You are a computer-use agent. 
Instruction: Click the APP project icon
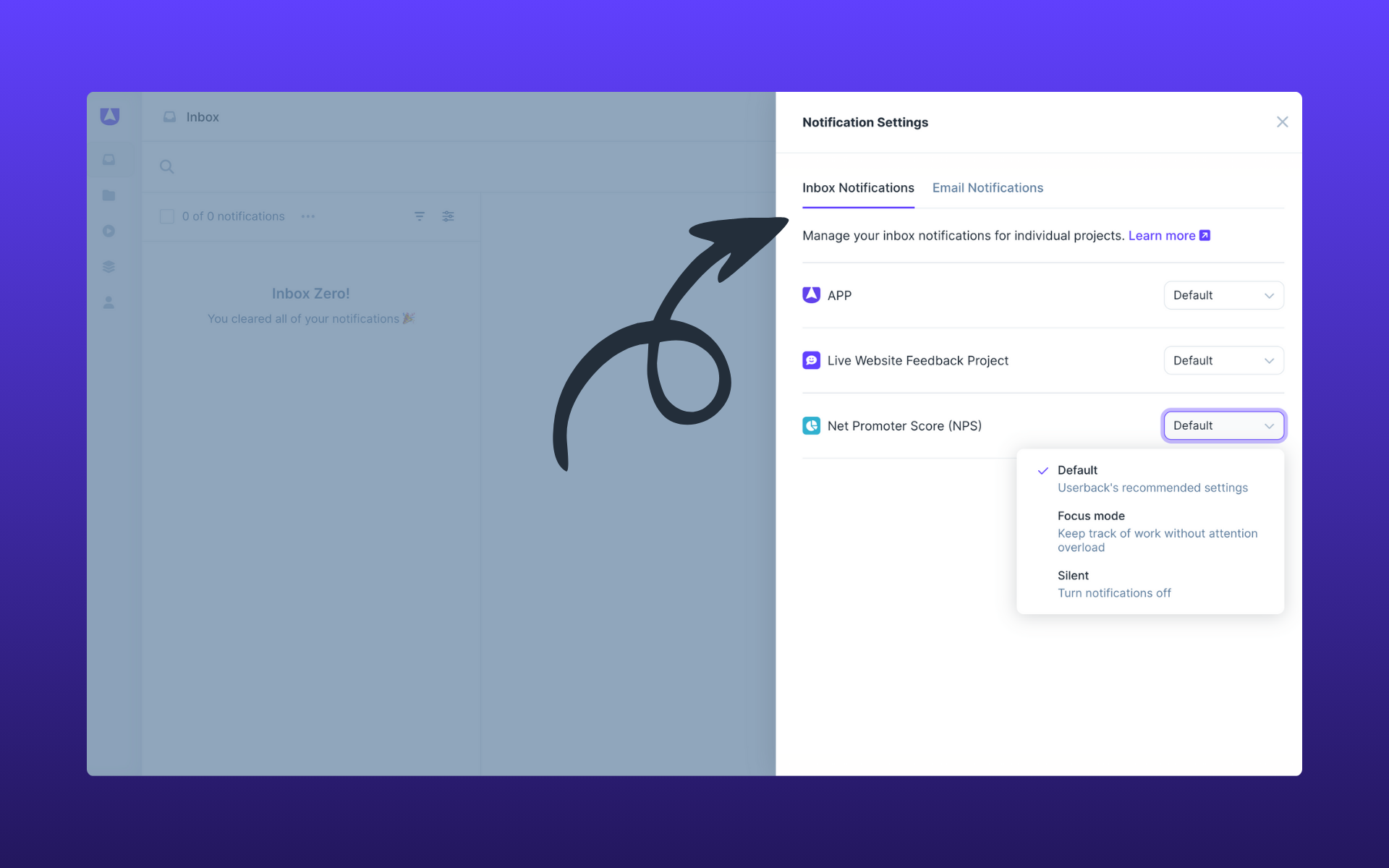(811, 294)
